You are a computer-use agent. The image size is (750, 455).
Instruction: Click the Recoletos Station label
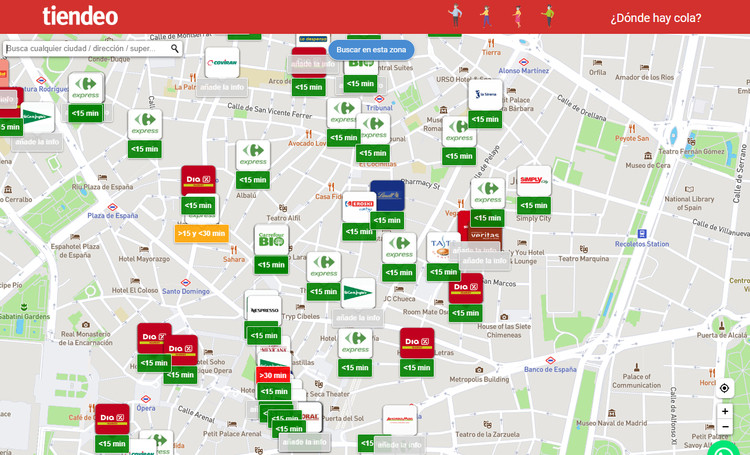click(642, 244)
